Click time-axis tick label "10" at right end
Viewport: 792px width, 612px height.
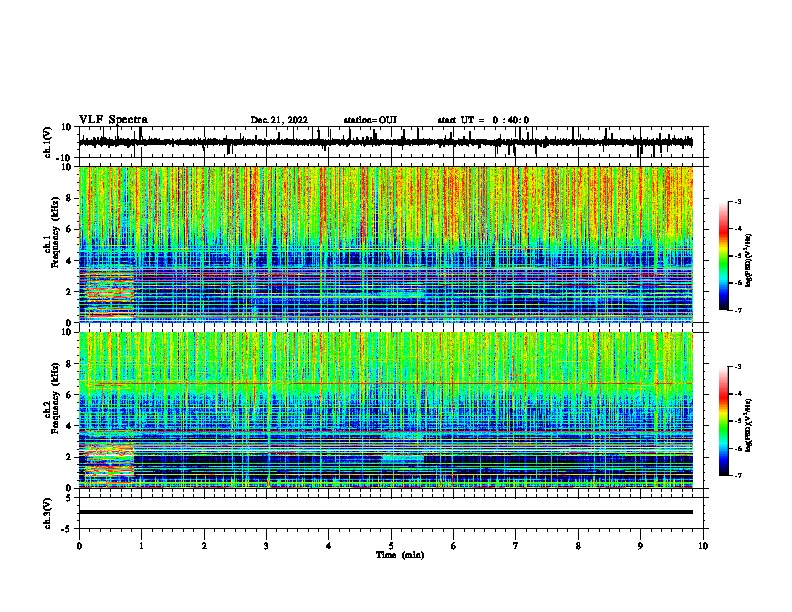(x=703, y=546)
